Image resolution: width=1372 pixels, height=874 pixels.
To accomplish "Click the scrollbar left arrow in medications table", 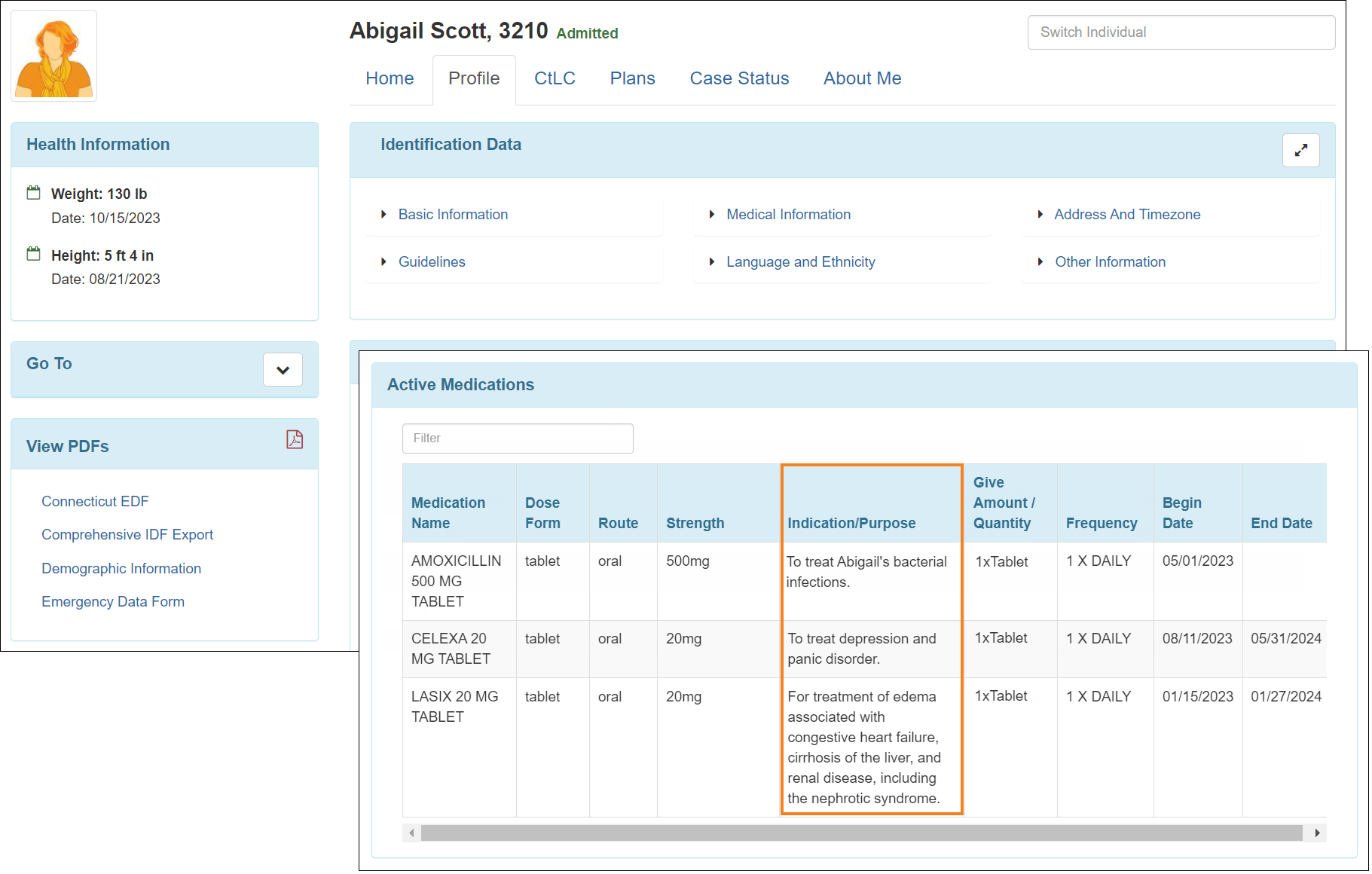I will pos(411,833).
